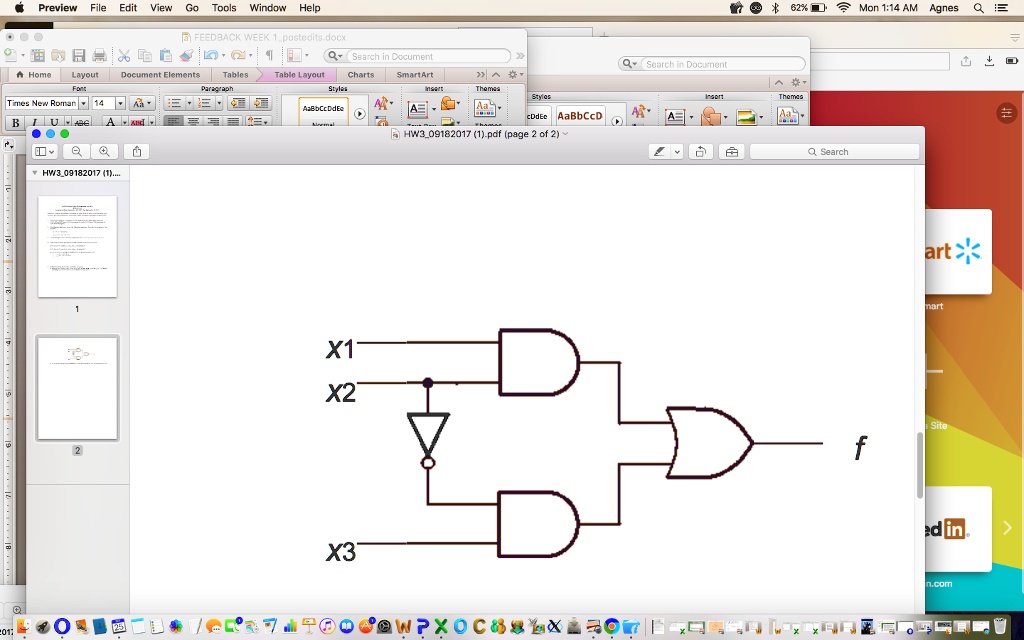Image resolution: width=1024 pixels, height=640 pixels.
Task: Click the Preview document vertical scrollbar
Action: click(920, 465)
